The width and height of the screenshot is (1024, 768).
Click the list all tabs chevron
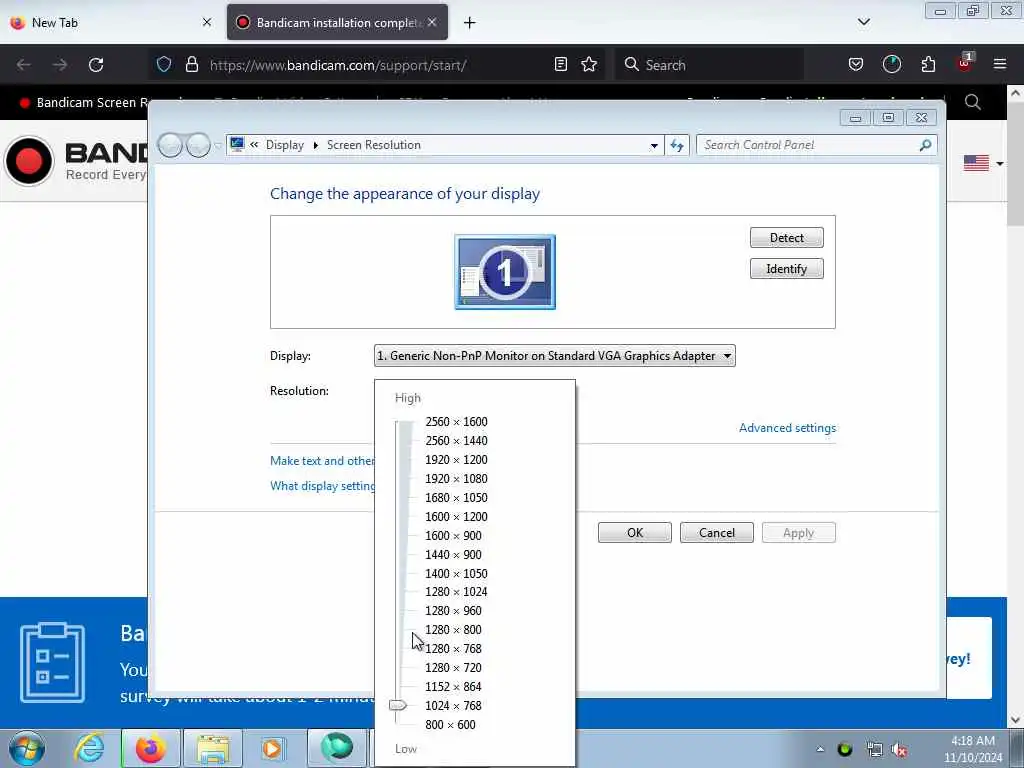[x=863, y=22]
